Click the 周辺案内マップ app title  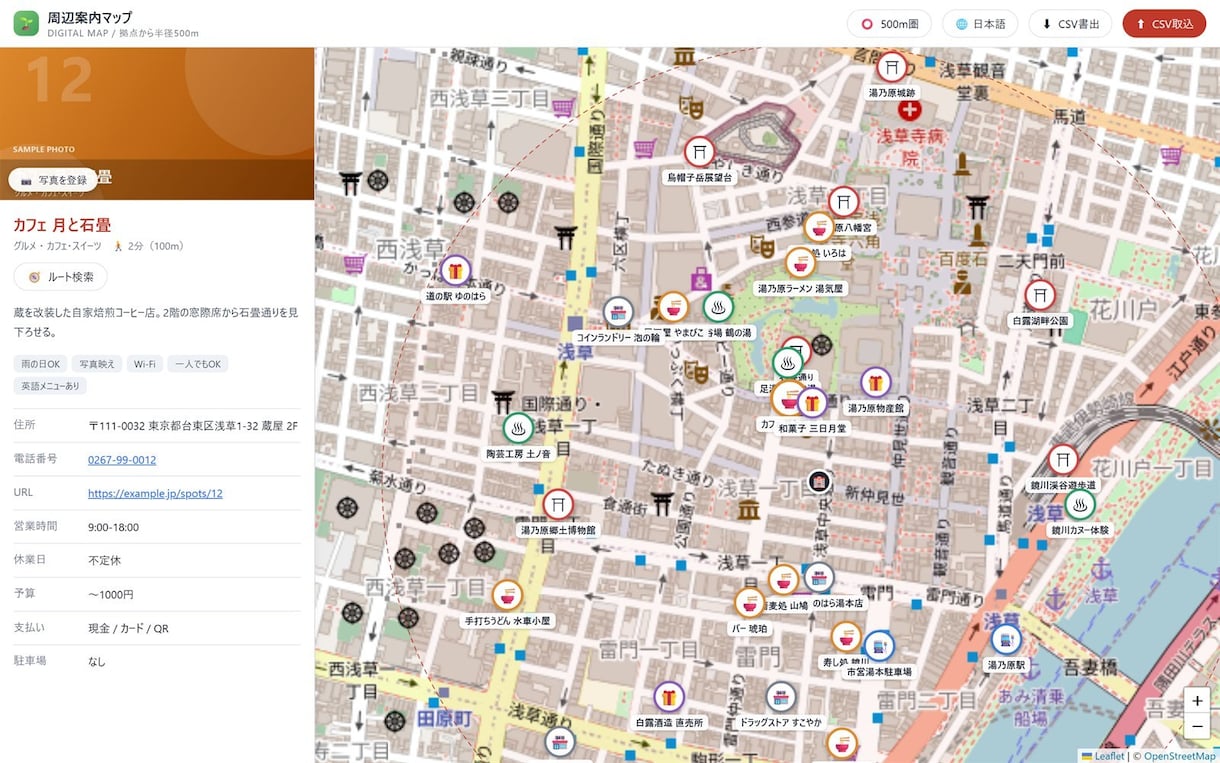[x=90, y=17]
